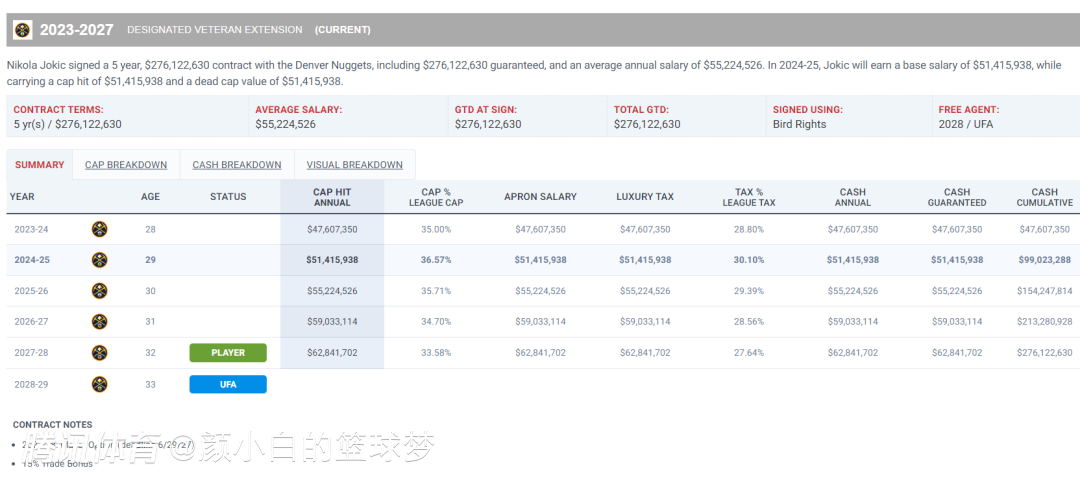Click the Nuggets team icon for 2023-24 row
The image size is (1080, 483).
pos(100,229)
